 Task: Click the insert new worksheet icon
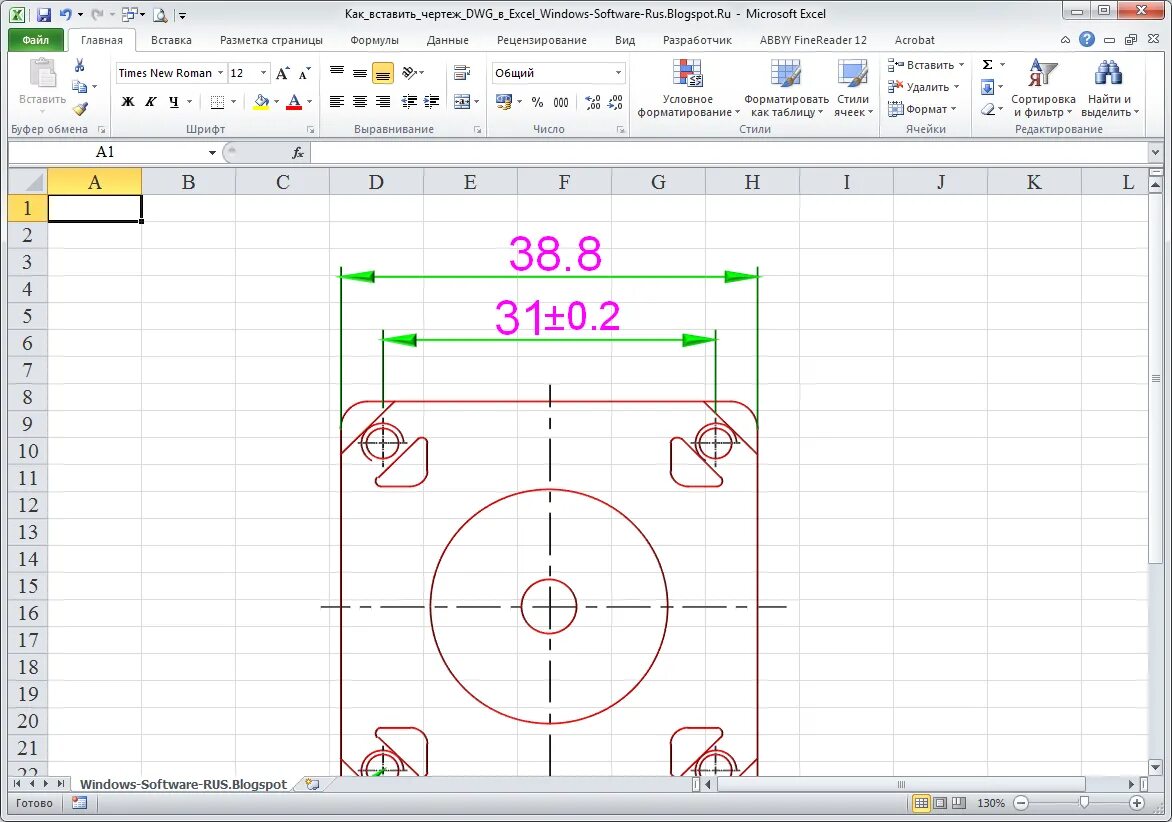[312, 784]
